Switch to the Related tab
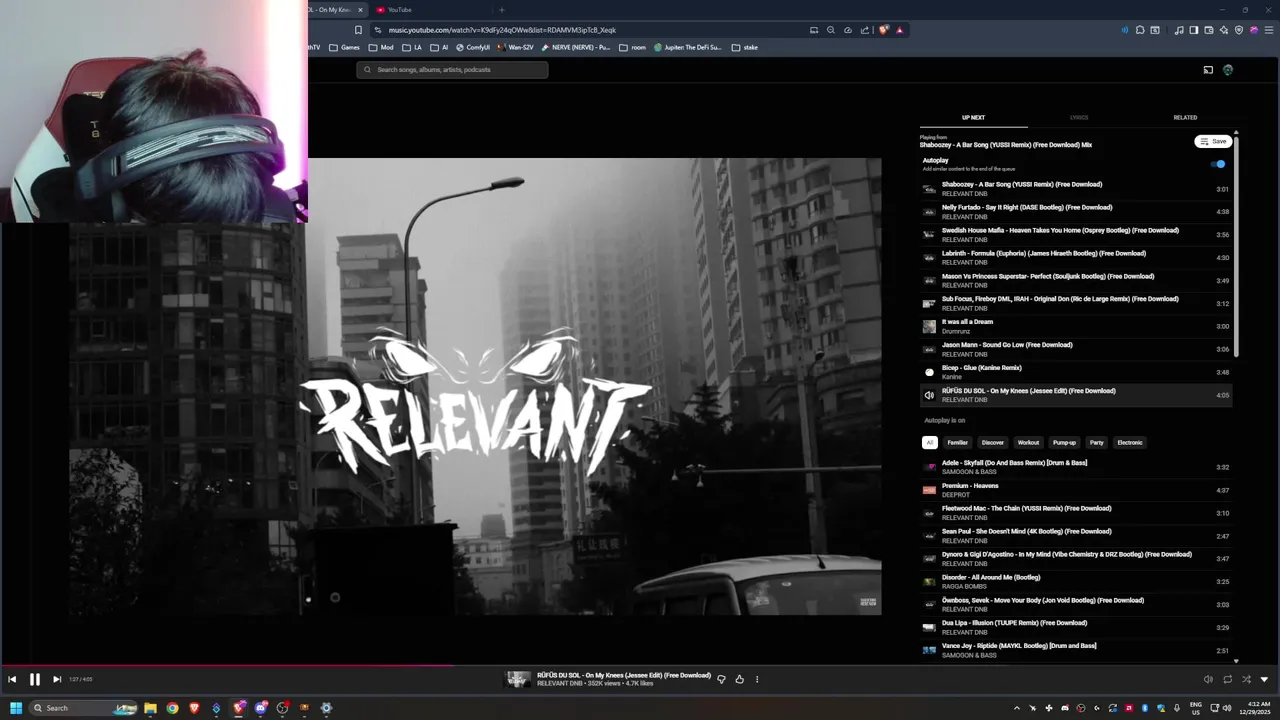This screenshot has width=1280, height=720. (1185, 117)
